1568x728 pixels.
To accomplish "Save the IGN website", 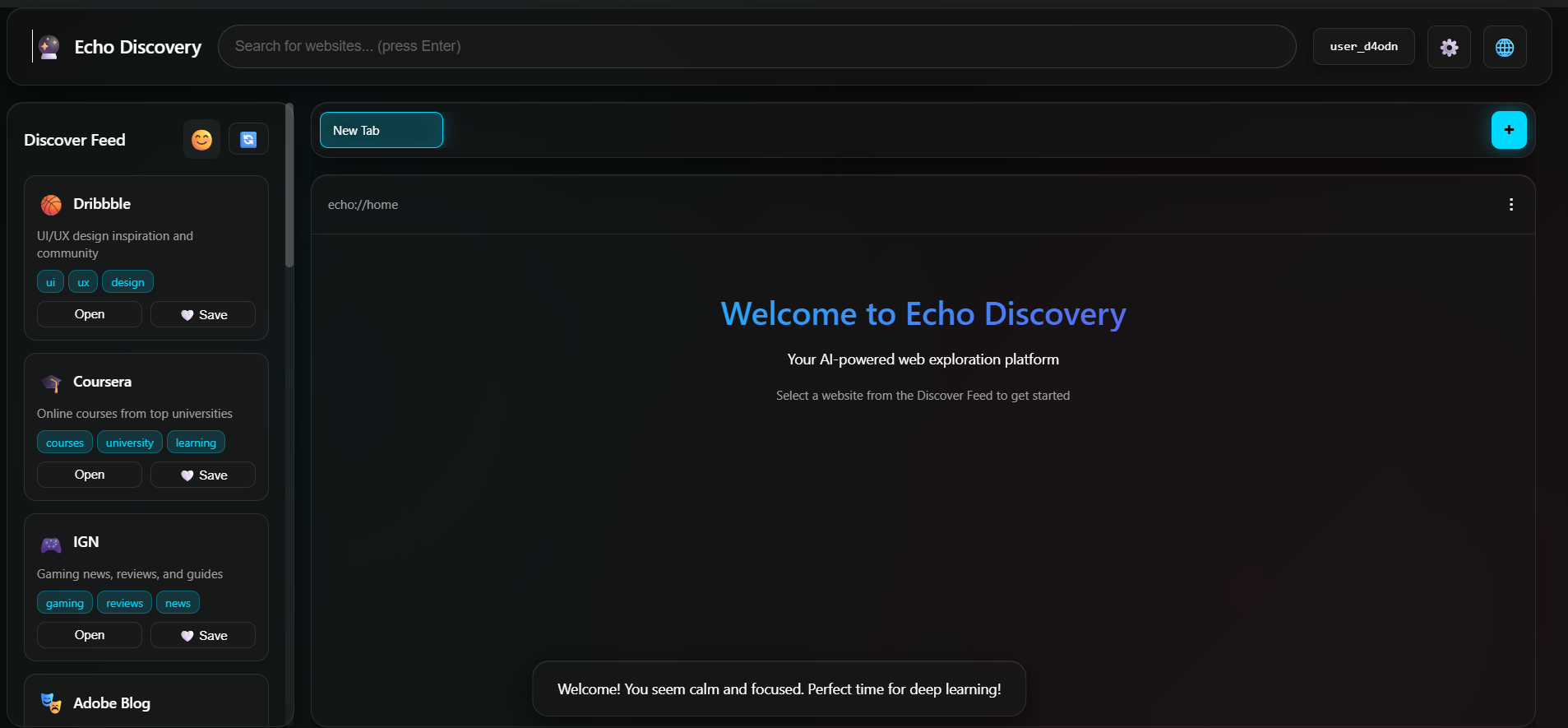I will tap(203, 635).
